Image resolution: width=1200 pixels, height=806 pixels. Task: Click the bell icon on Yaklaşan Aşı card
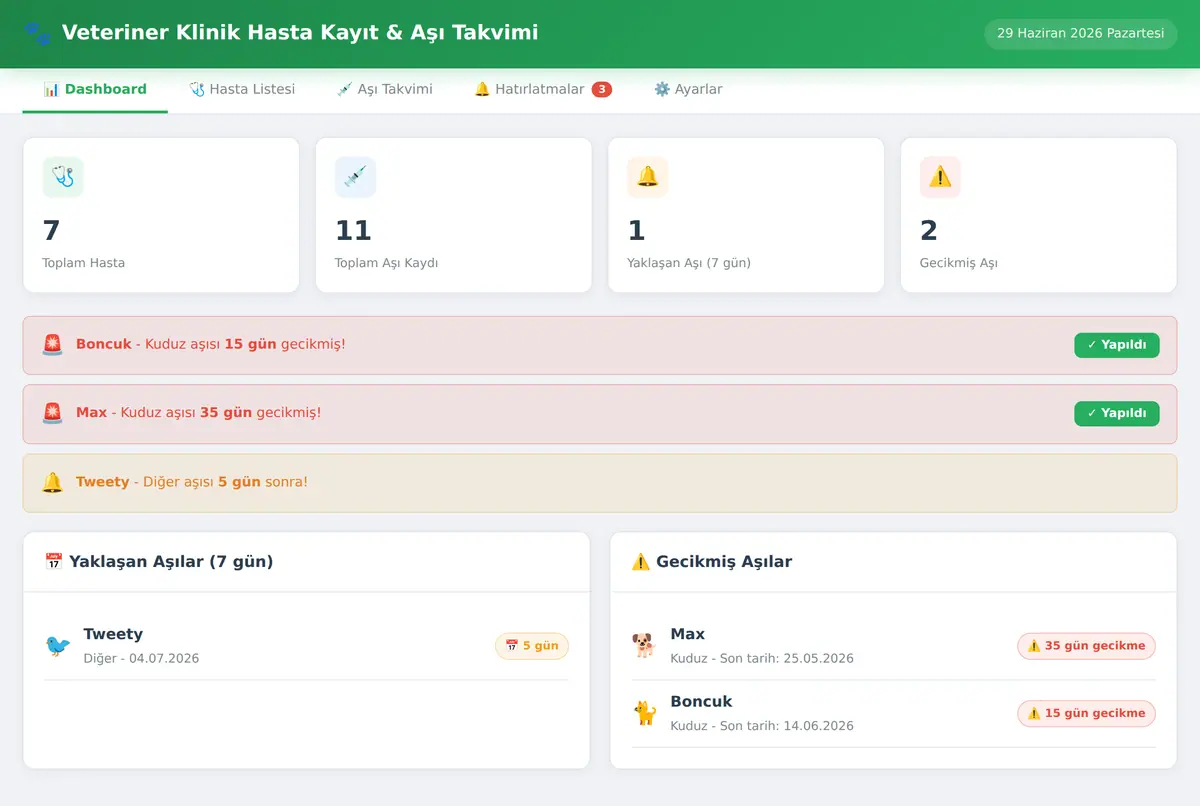pos(648,177)
